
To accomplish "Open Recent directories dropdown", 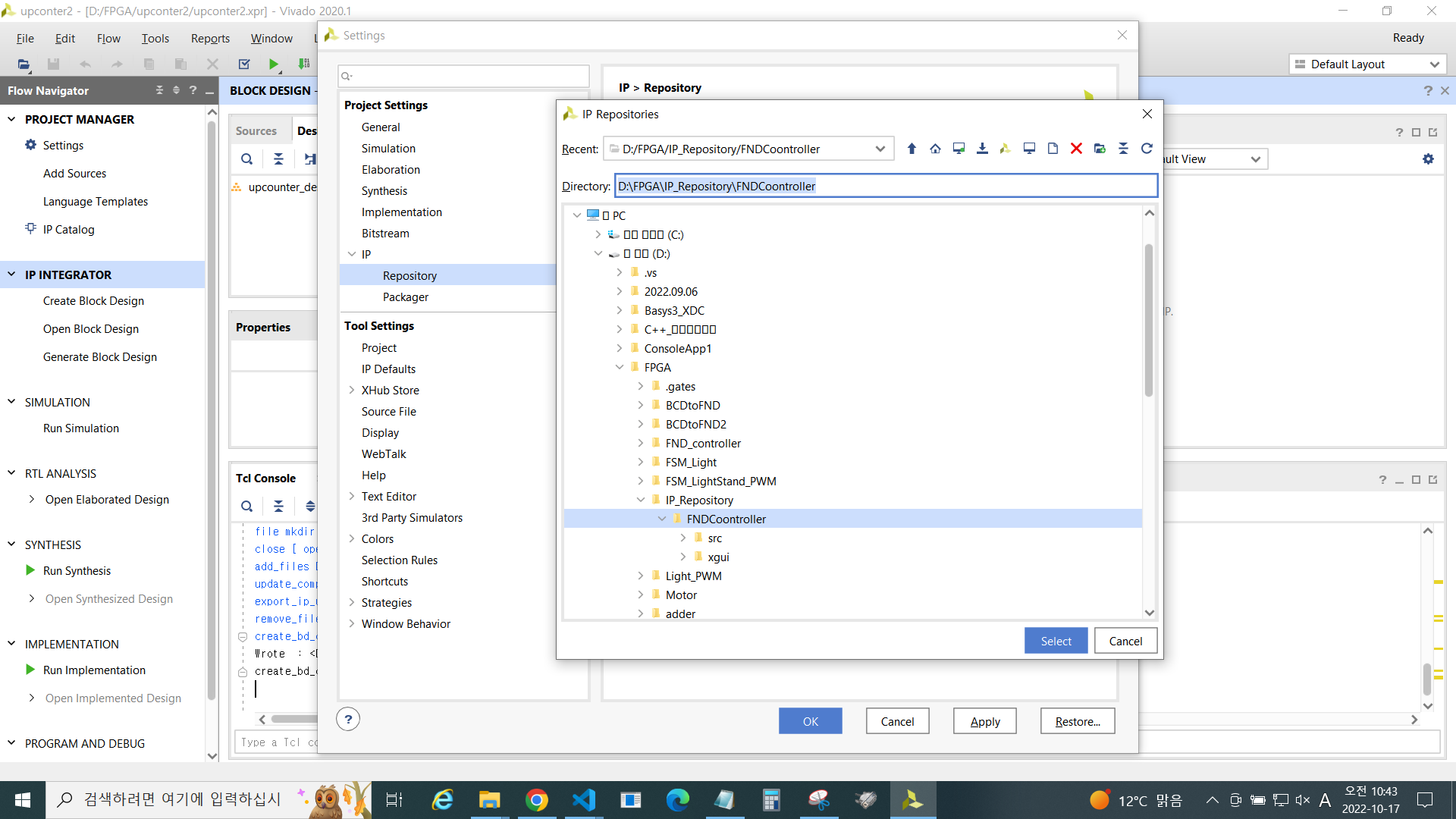I will pyautogui.click(x=880, y=149).
